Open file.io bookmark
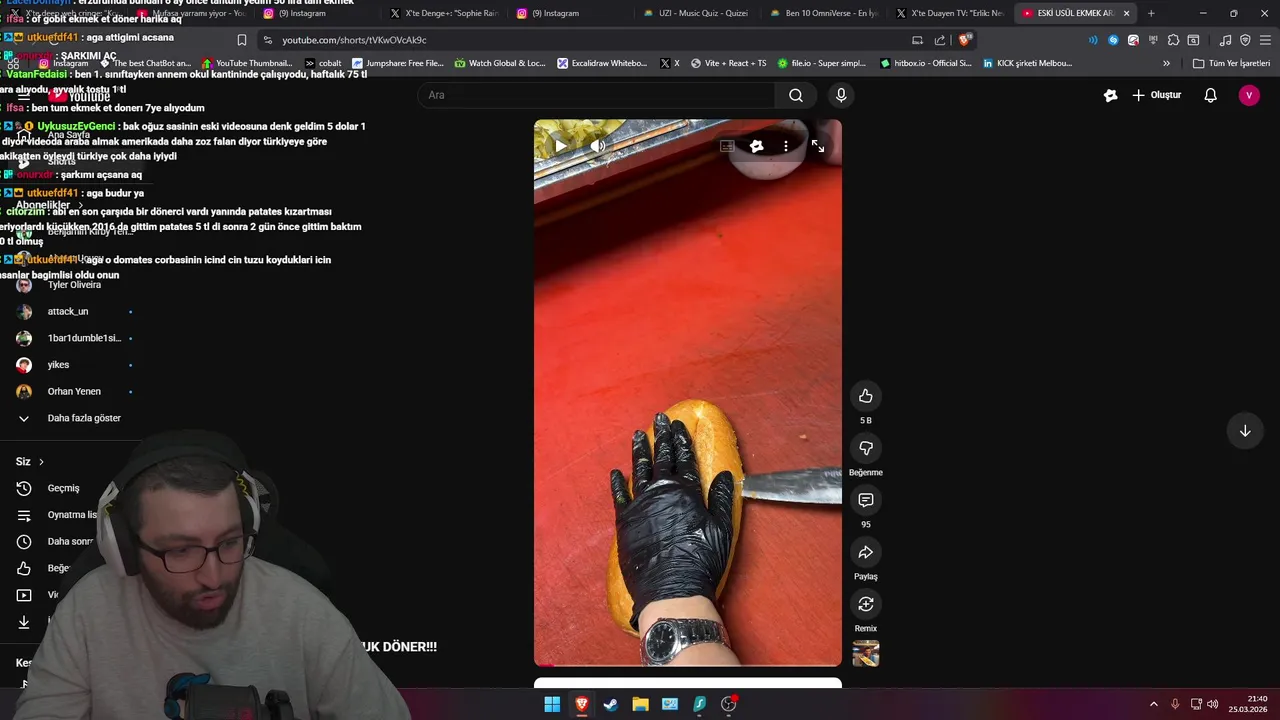 [x=821, y=63]
